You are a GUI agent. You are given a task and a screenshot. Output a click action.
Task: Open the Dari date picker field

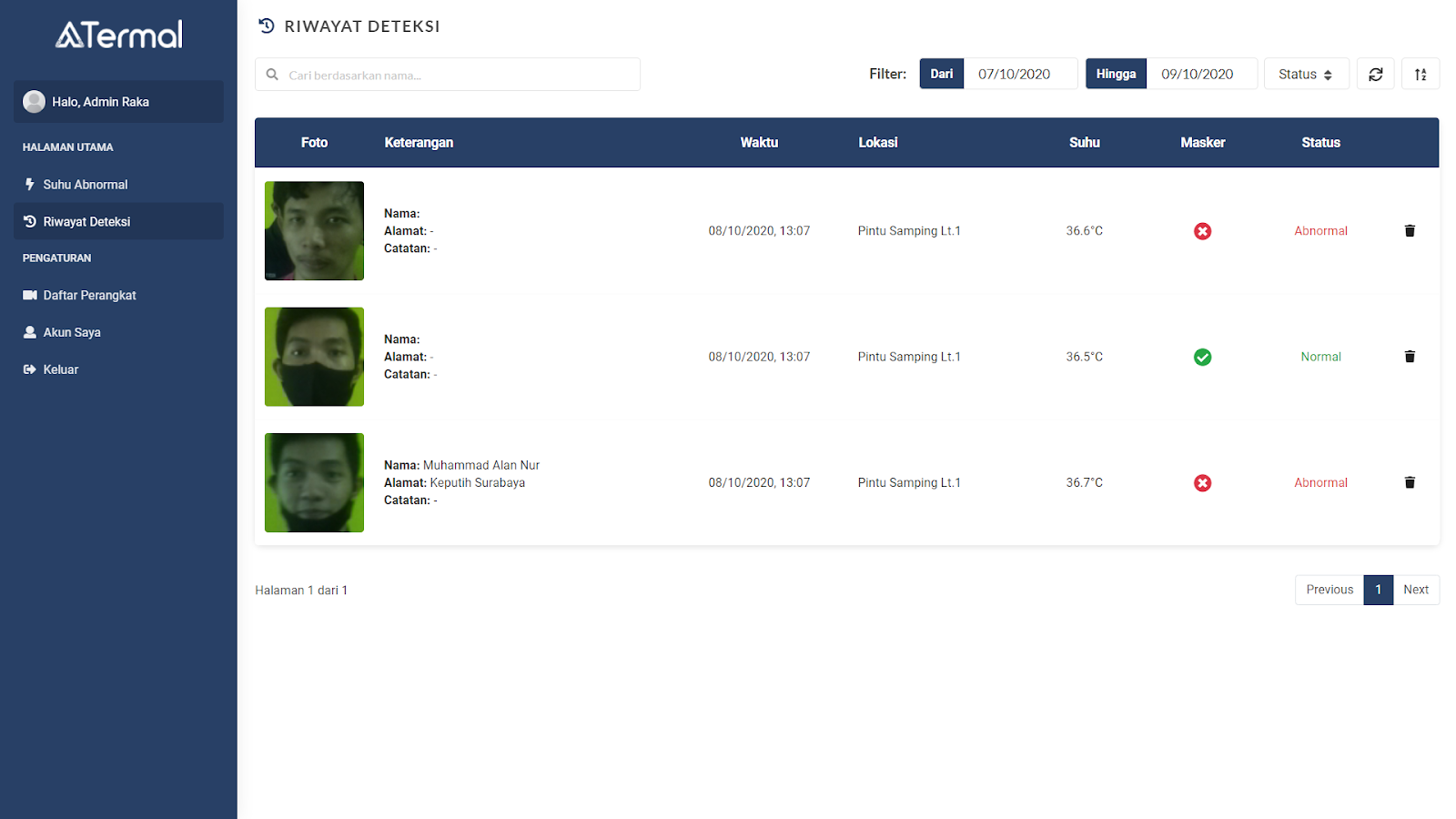click(1020, 75)
